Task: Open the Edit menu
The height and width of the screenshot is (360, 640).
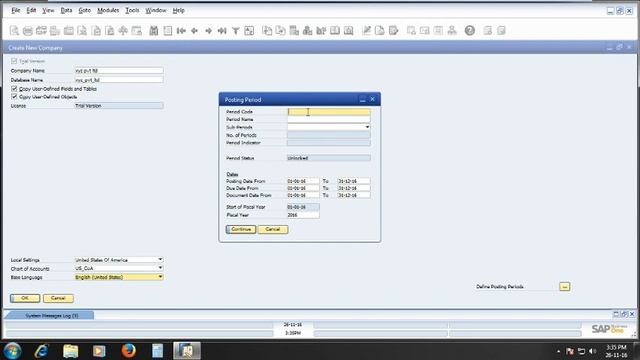Action: [31, 10]
